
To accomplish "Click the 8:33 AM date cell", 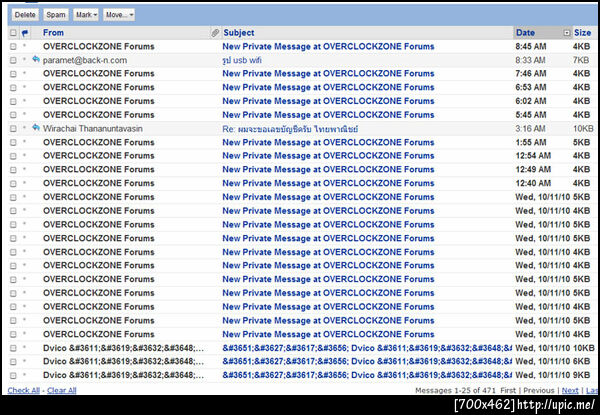I will tap(530, 60).
